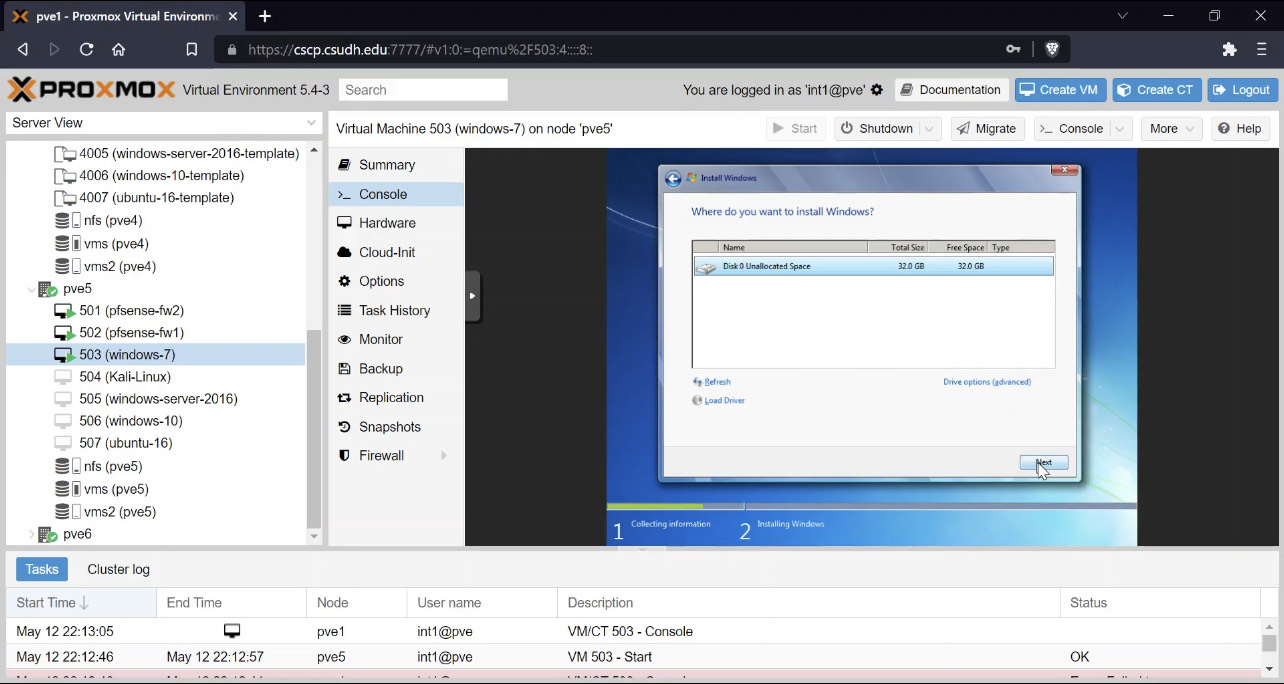
Task: Select the vms2 (pve5) storage
Action: (119, 512)
